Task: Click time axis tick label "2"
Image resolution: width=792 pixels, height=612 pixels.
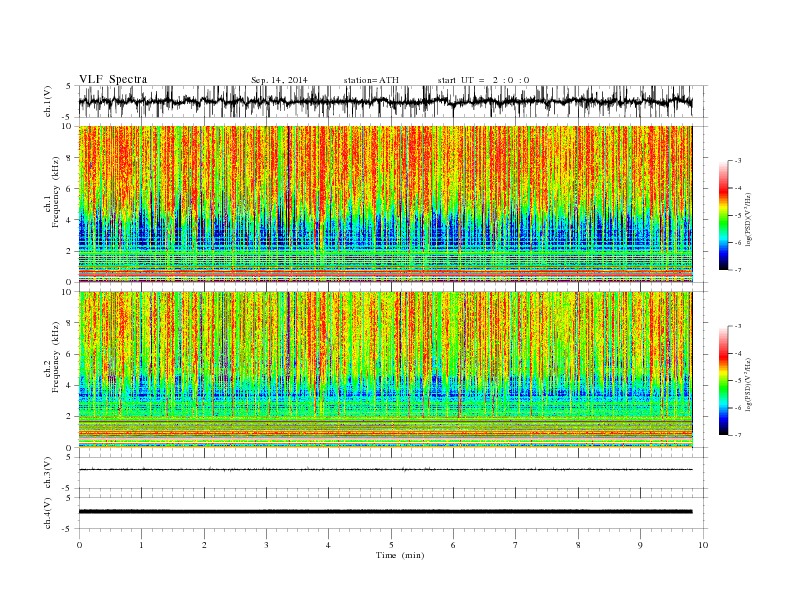Action: [204, 545]
